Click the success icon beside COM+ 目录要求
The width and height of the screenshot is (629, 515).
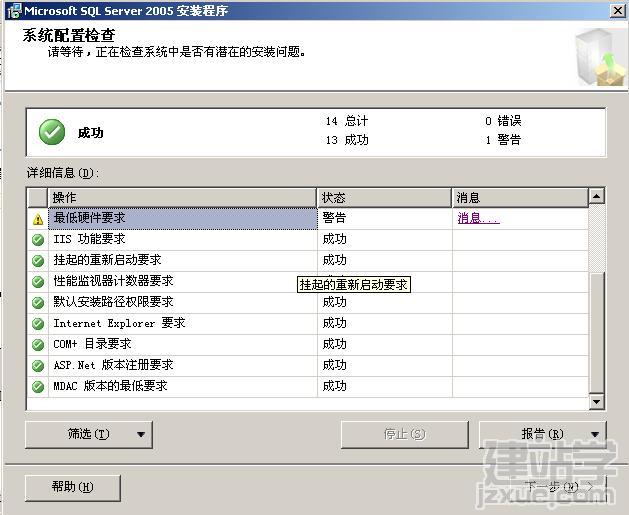[x=38, y=345]
